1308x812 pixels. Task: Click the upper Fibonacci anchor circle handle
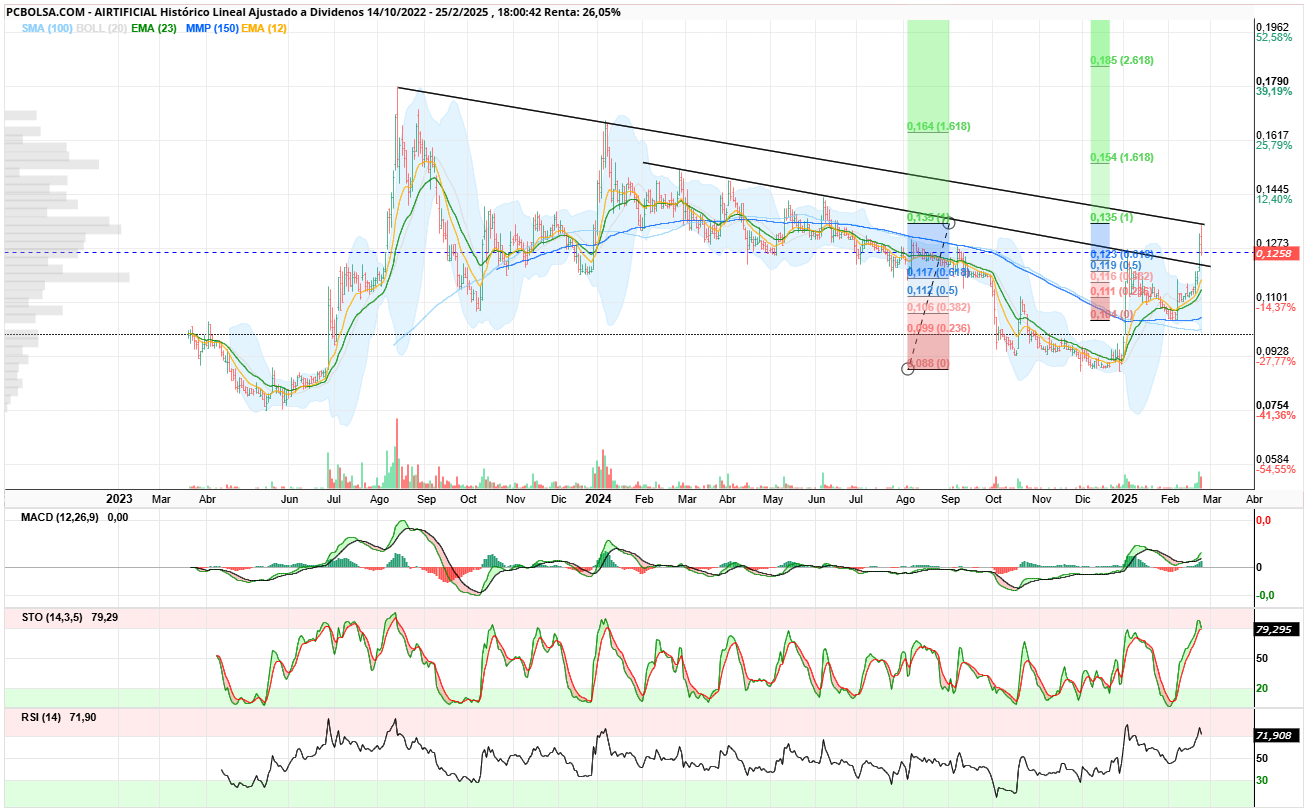(x=949, y=222)
